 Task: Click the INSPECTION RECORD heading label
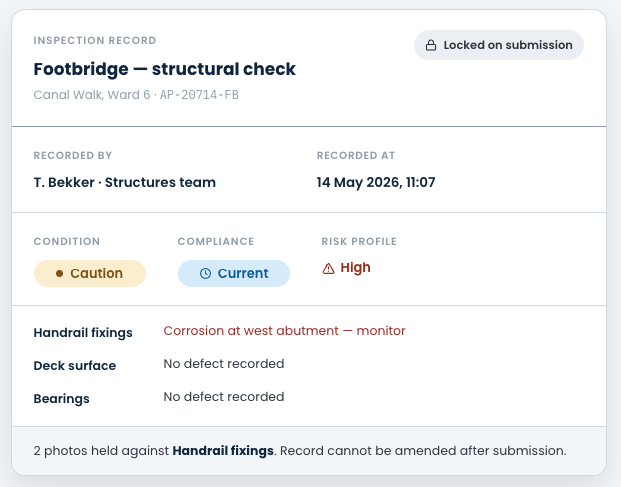(x=95, y=40)
